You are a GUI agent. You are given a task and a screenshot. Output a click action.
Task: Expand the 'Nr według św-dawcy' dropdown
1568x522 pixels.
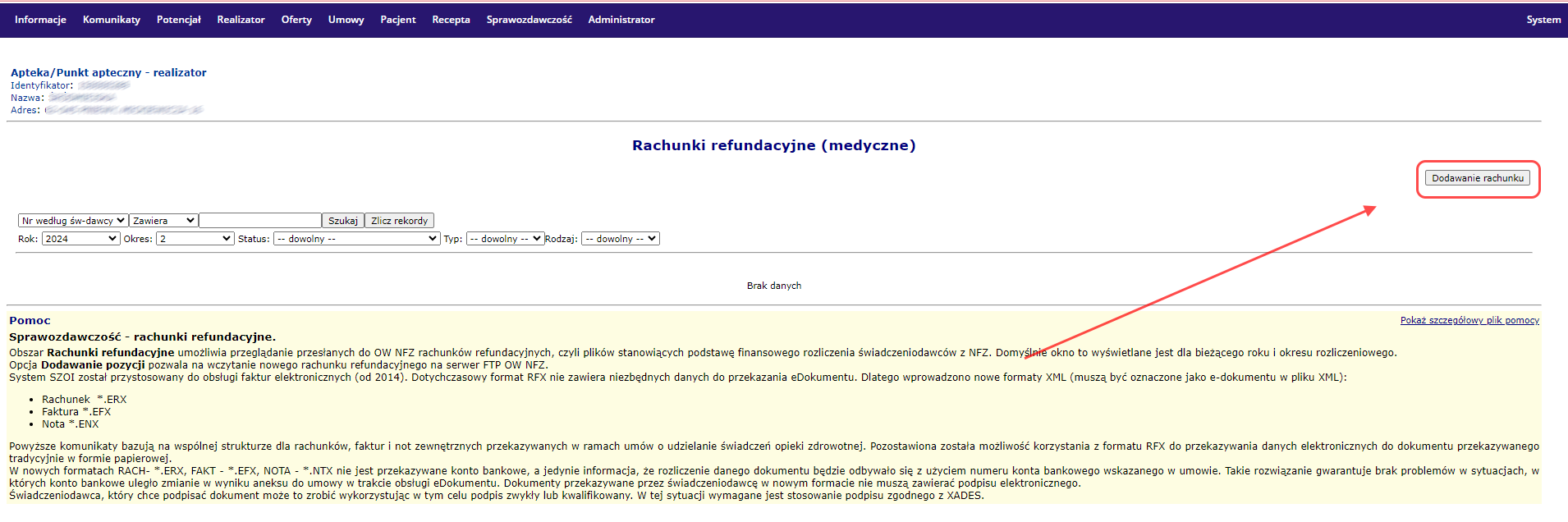[73, 221]
